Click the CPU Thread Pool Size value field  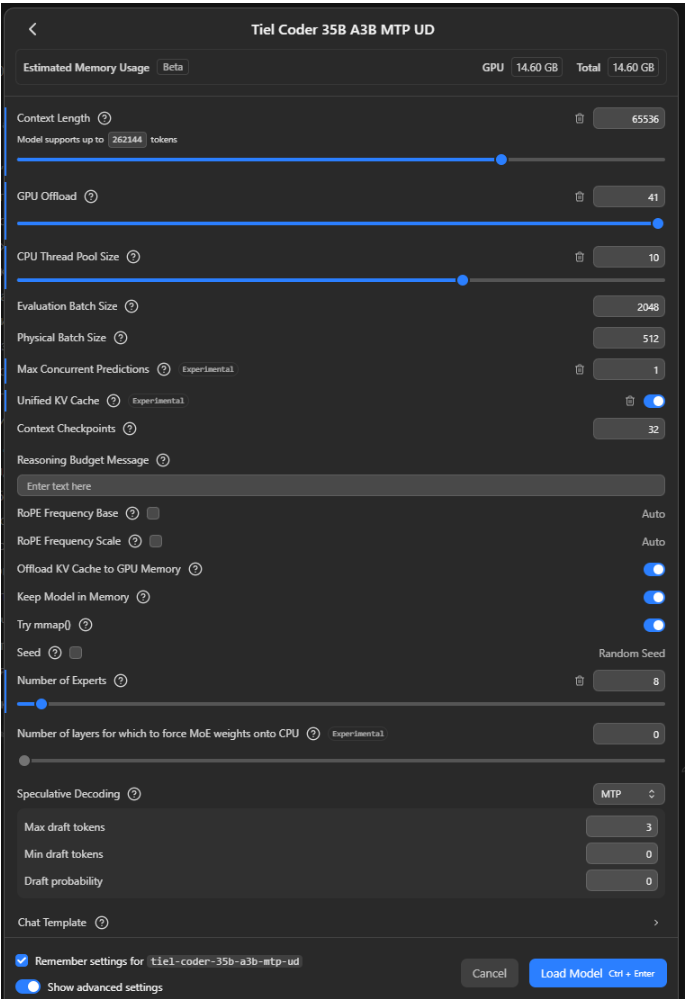(x=629, y=257)
